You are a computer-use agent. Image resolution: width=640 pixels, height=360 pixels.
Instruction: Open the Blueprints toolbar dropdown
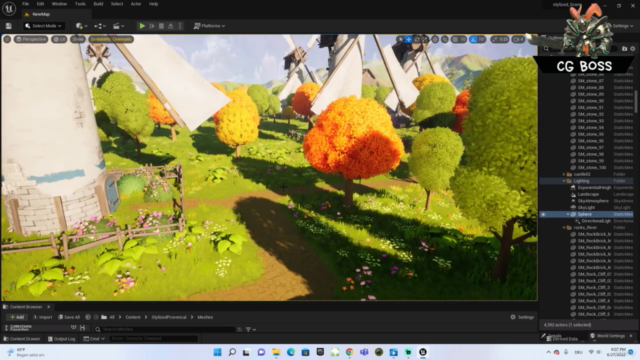pyautogui.click(x=100, y=26)
